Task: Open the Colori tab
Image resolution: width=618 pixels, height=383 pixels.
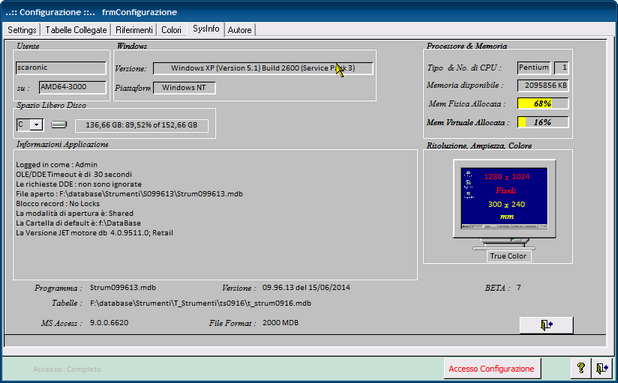Action: pos(171,30)
